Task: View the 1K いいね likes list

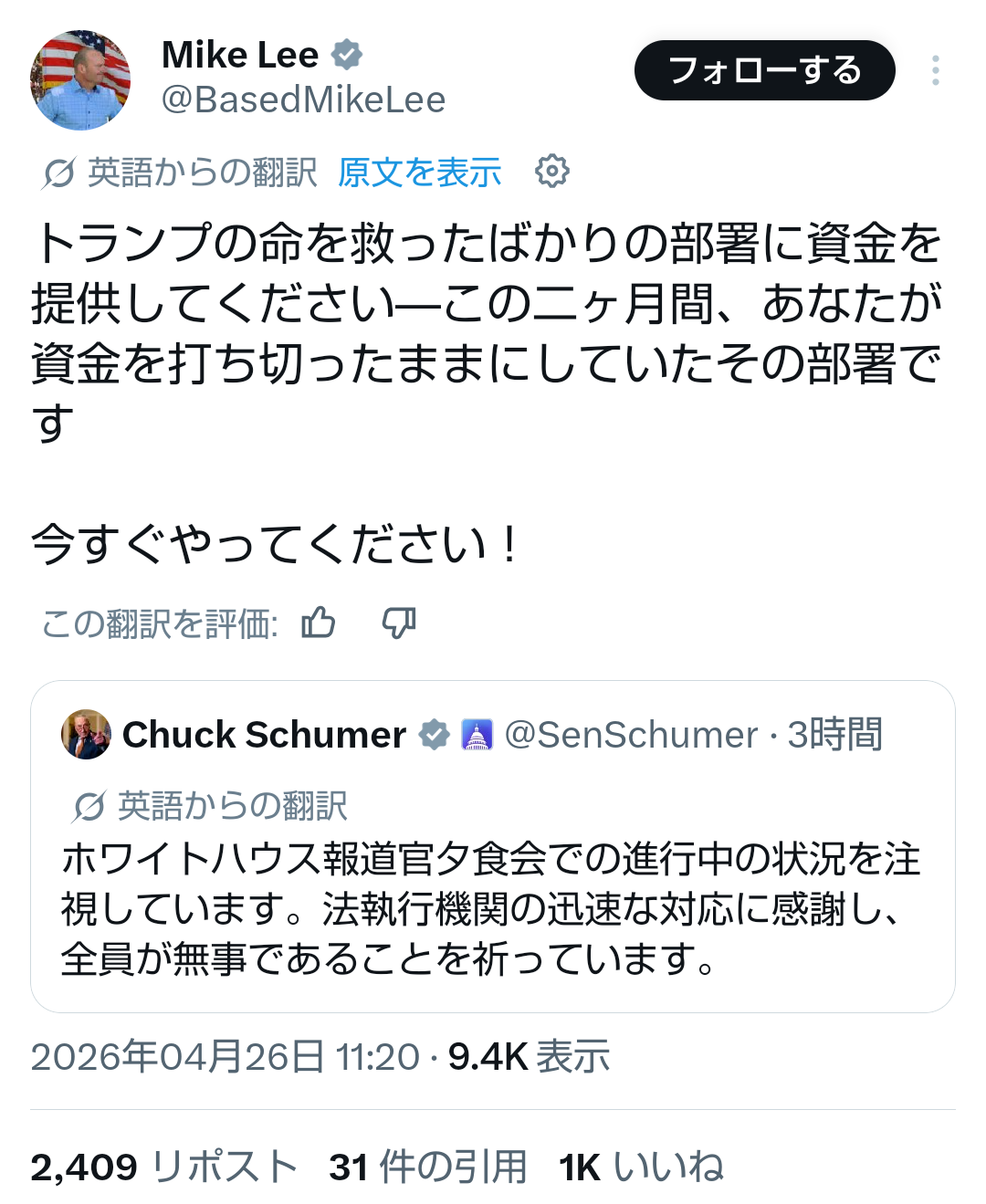Action: click(641, 1167)
